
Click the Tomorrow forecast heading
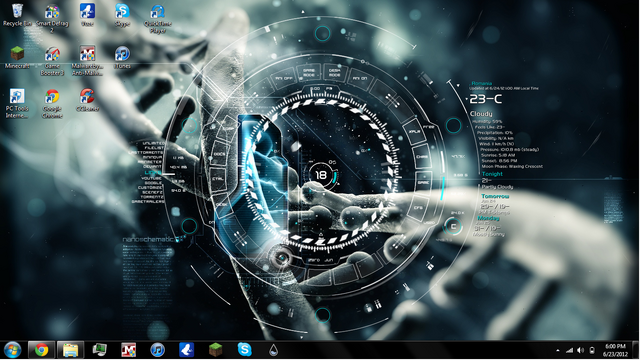495,196
